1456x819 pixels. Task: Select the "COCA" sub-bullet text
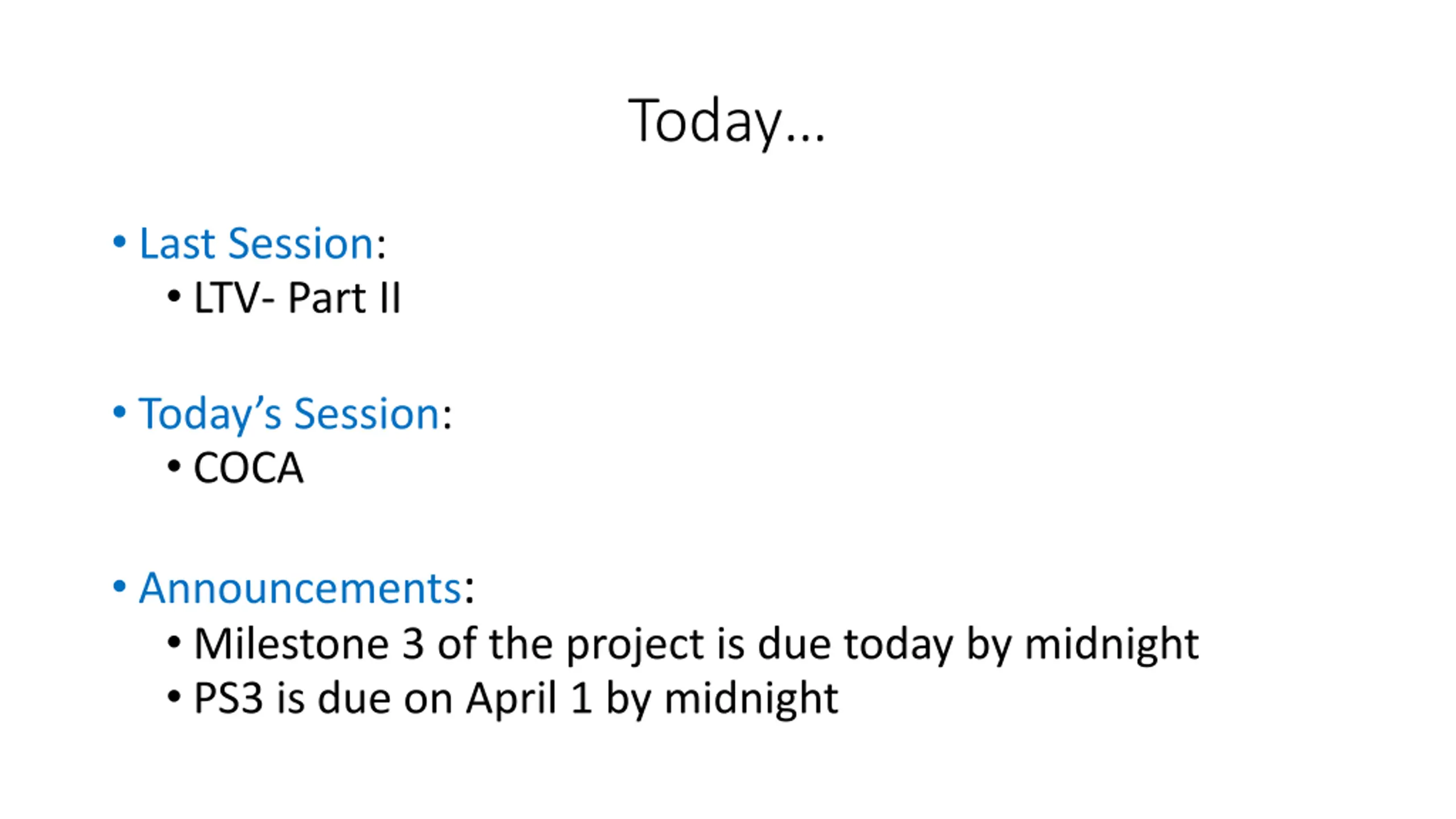pos(249,468)
